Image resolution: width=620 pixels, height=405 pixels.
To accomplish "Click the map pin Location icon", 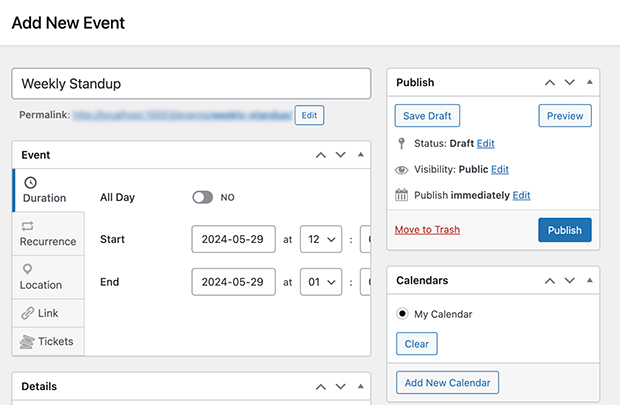I will [27, 269].
